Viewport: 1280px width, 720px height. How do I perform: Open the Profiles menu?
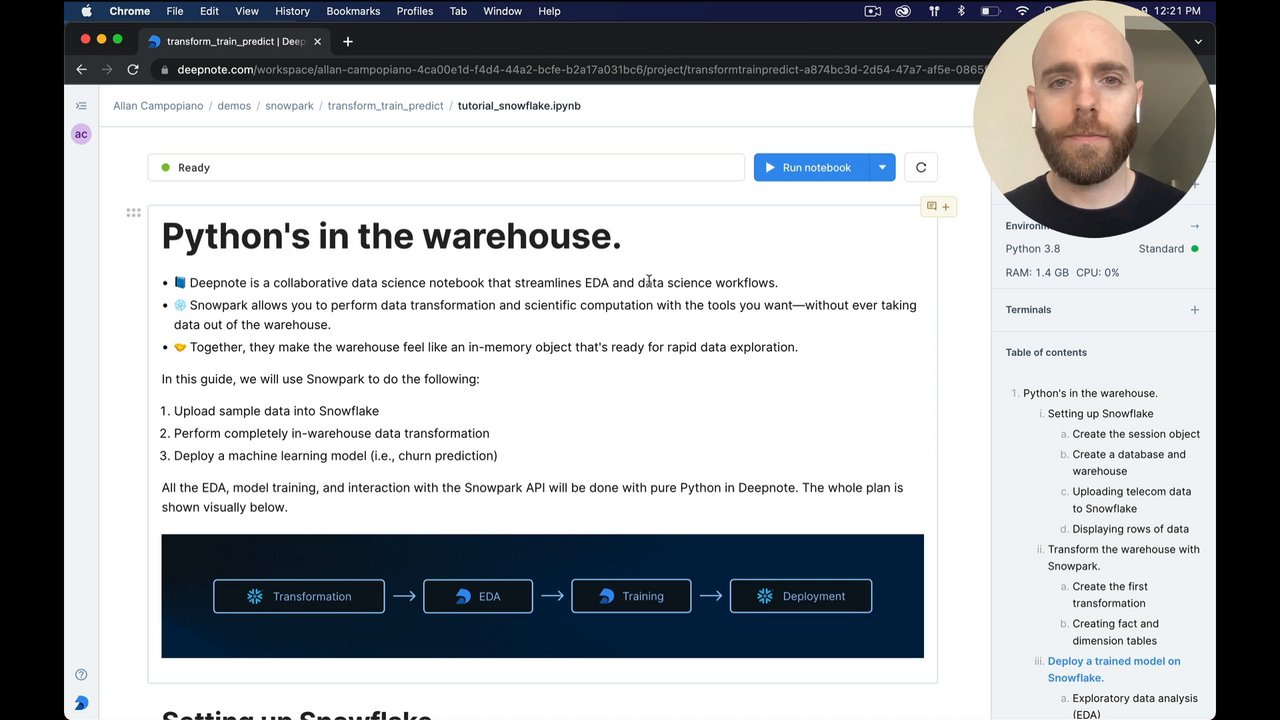tap(414, 11)
